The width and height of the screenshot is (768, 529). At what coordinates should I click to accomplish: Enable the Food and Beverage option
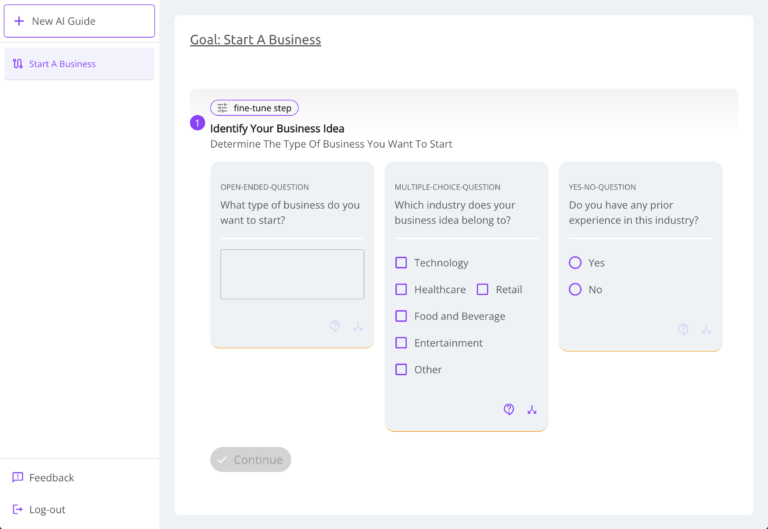(401, 316)
